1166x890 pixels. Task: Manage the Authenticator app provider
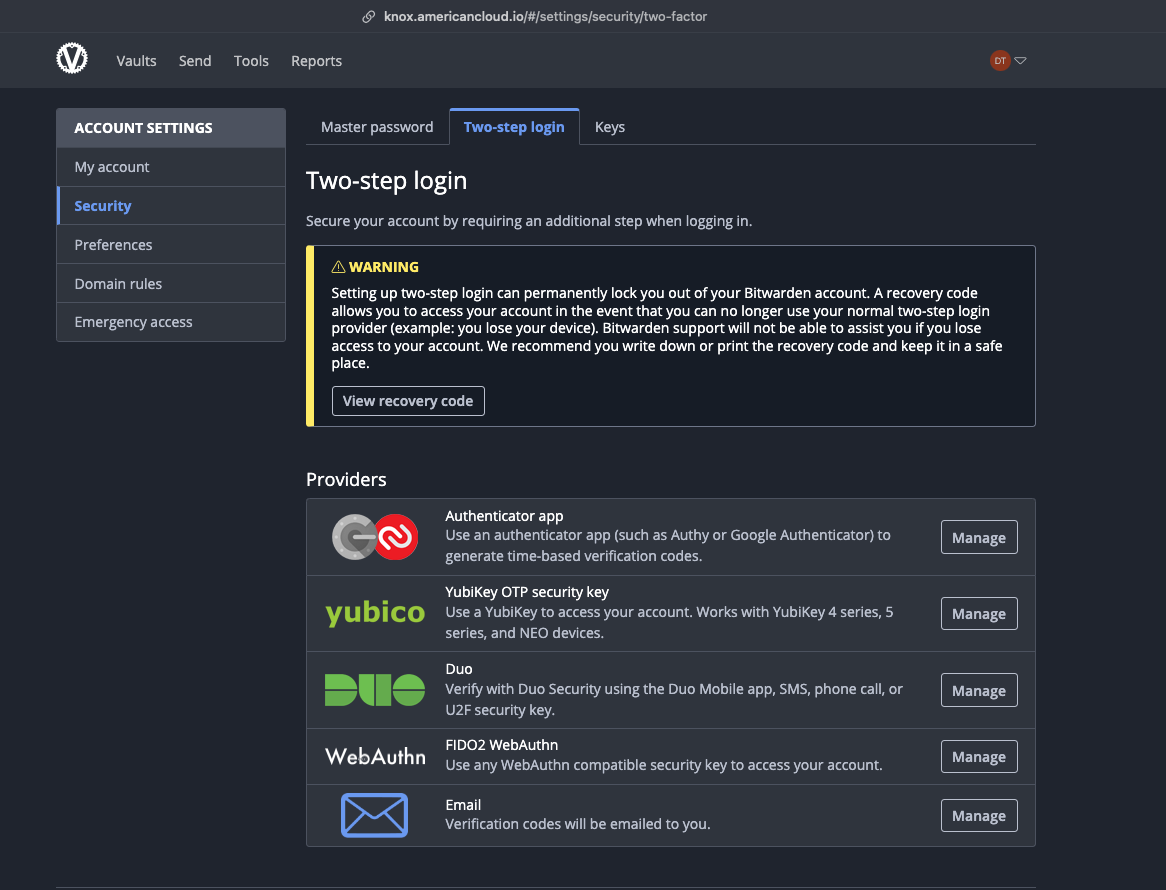pos(978,537)
